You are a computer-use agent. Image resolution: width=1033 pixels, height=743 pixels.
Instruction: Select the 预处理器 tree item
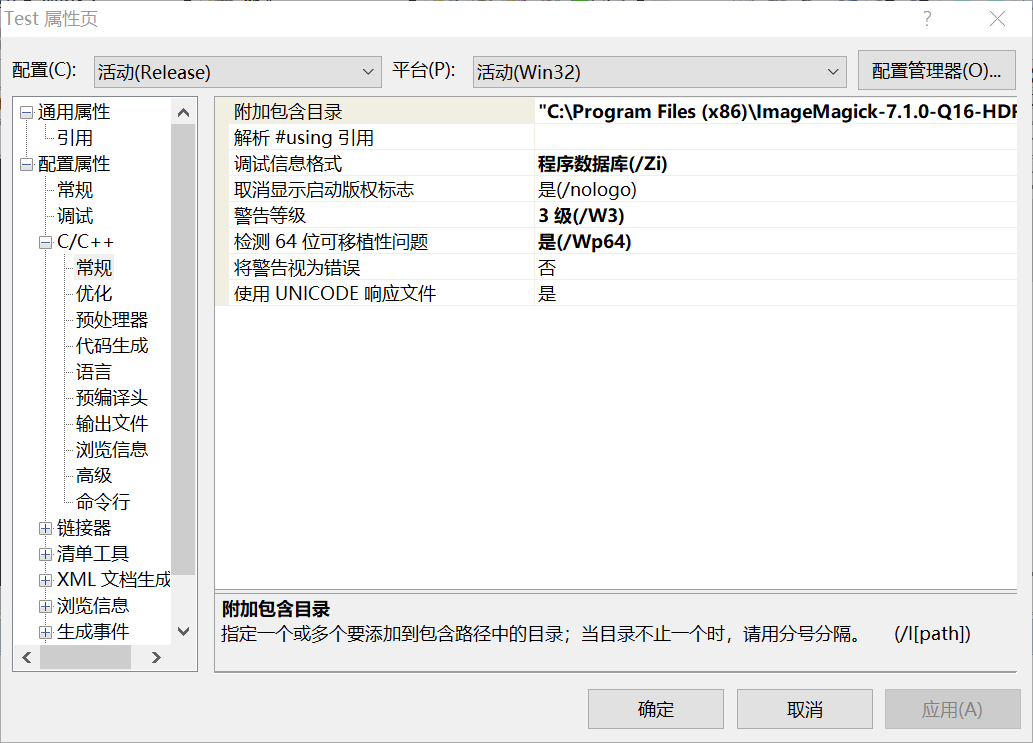coord(112,320)
